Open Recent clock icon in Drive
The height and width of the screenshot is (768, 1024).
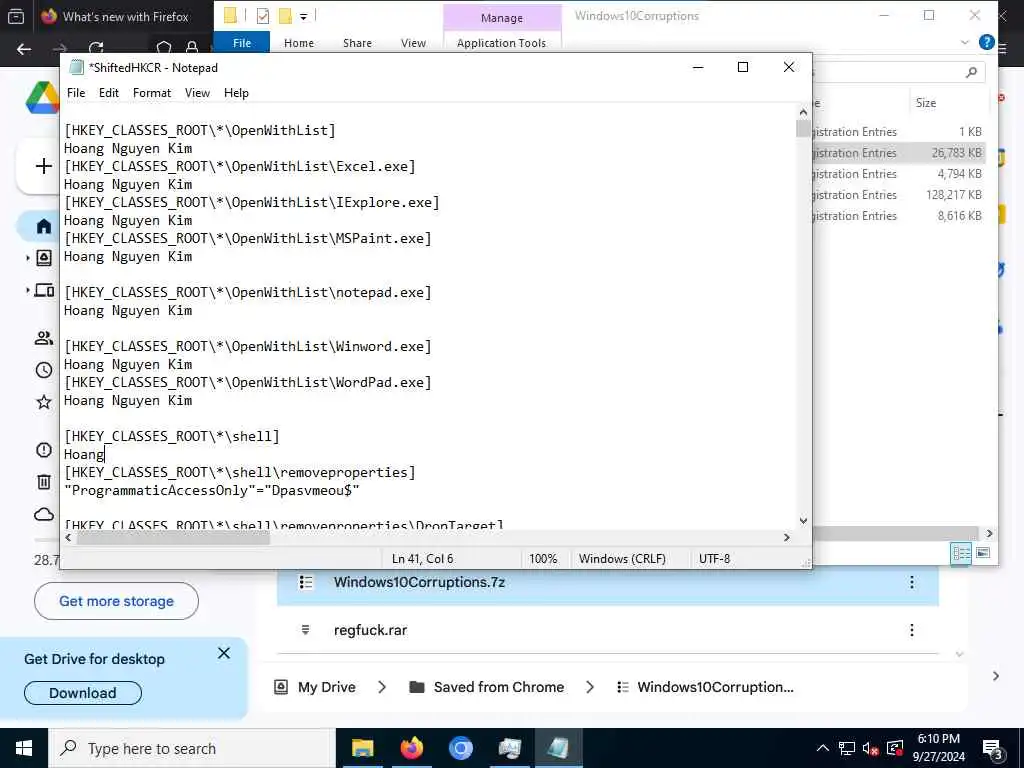coord(44,370)
